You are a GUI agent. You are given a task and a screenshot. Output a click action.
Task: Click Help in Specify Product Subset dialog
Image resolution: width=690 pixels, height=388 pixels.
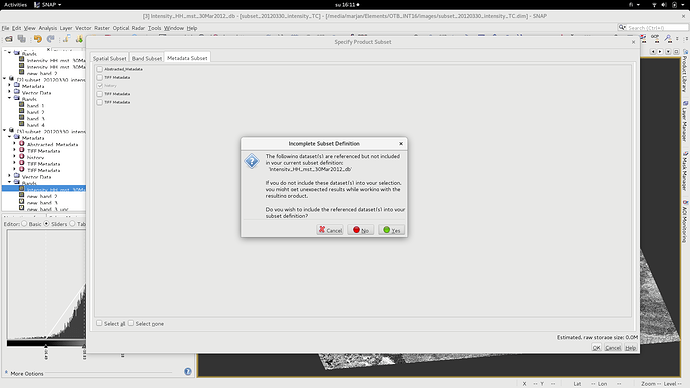pyautogui.click(x=631, y=348)
